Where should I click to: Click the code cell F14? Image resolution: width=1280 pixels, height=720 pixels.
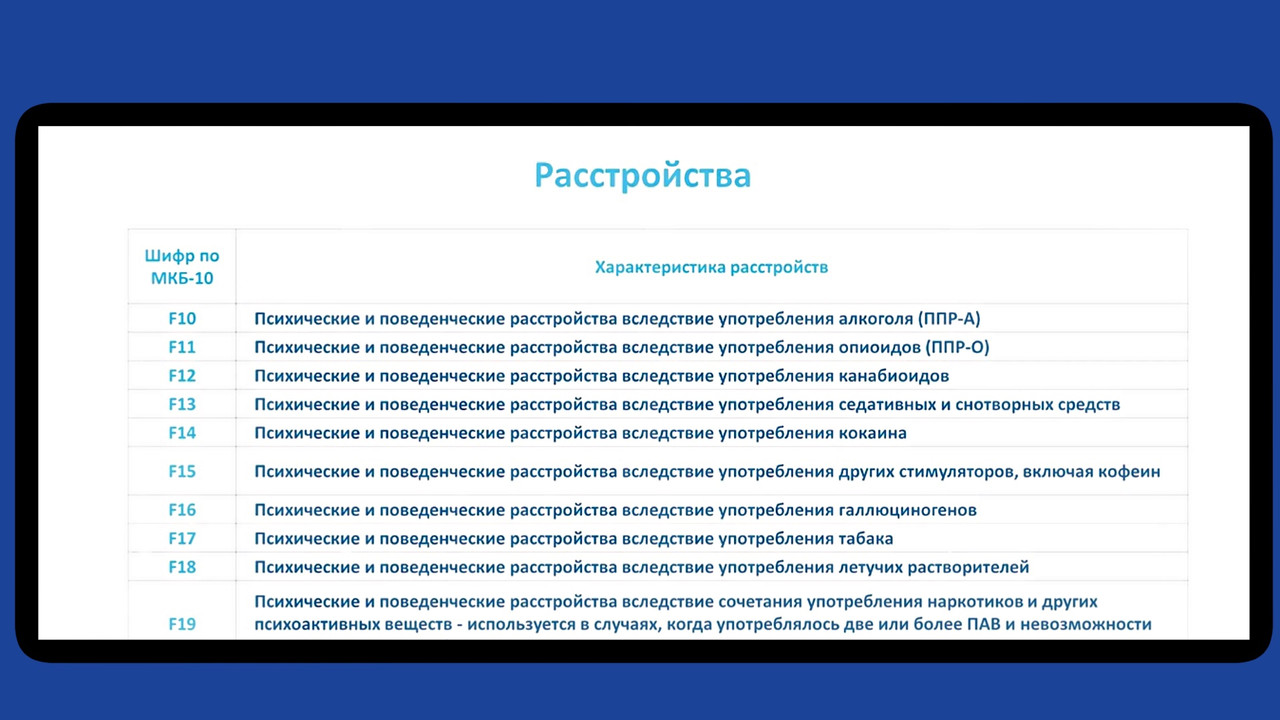(x=182, y=433)
